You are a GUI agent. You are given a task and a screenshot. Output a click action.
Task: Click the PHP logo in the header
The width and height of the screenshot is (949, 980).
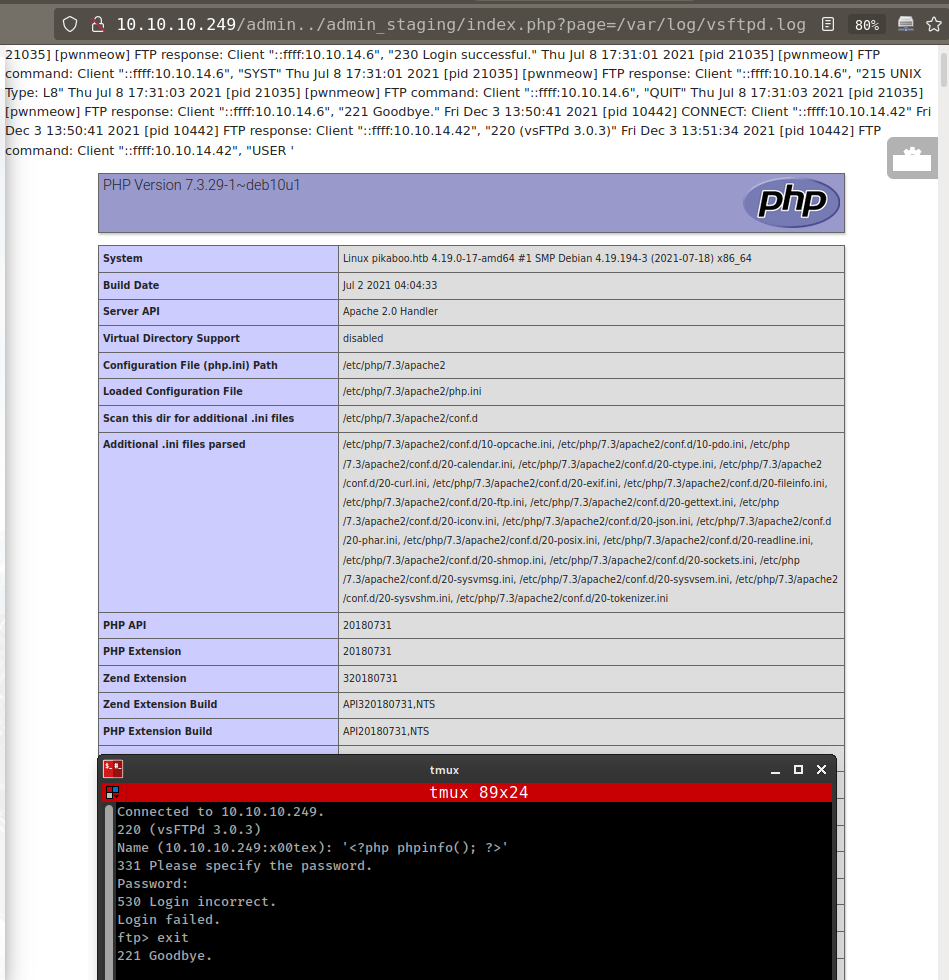coord(791,203)
